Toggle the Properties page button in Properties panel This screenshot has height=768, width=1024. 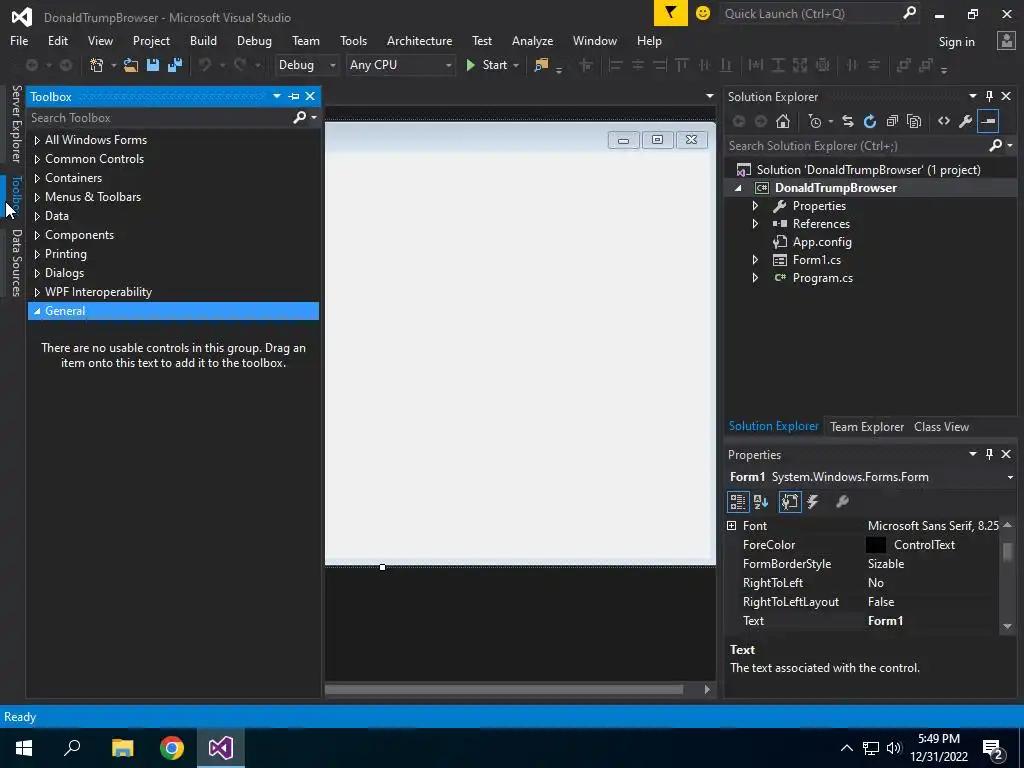point(790,502)
